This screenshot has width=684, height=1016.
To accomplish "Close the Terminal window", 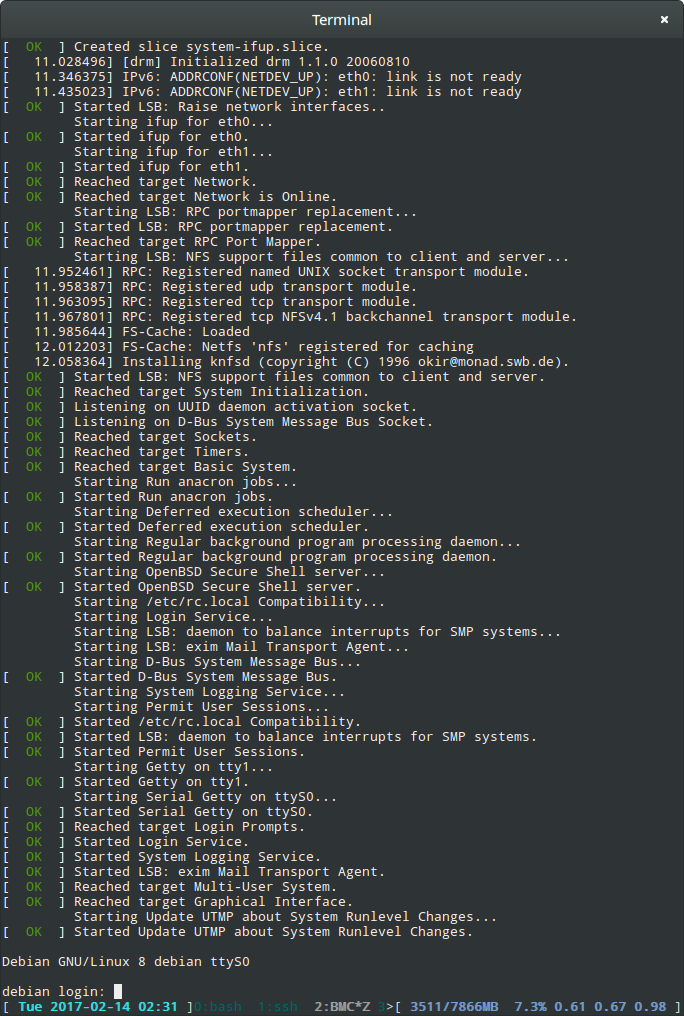I will pyautogui.click(x=664, y=20).
